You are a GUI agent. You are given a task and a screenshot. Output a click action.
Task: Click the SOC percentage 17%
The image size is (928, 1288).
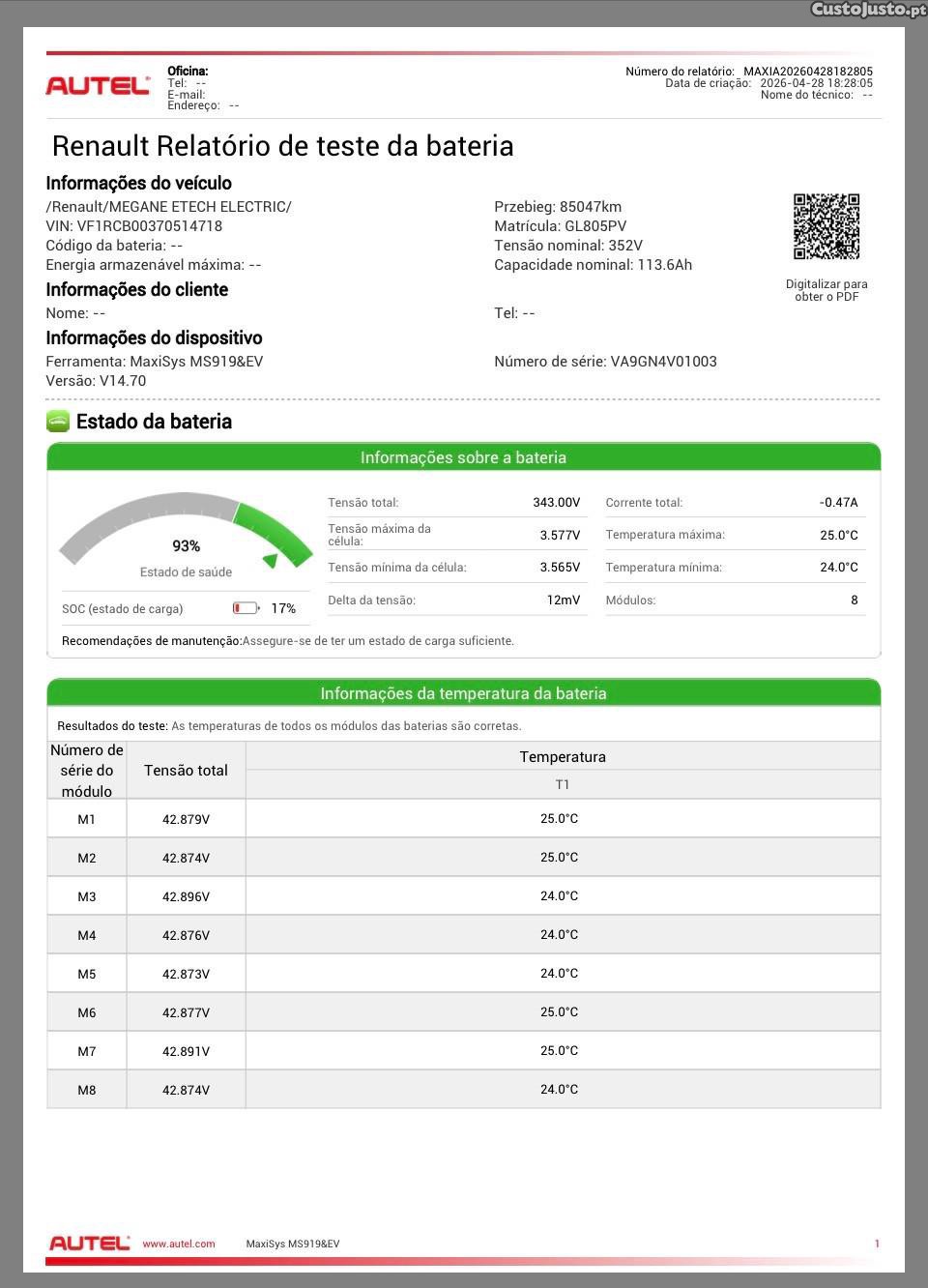tap(283, 608)
